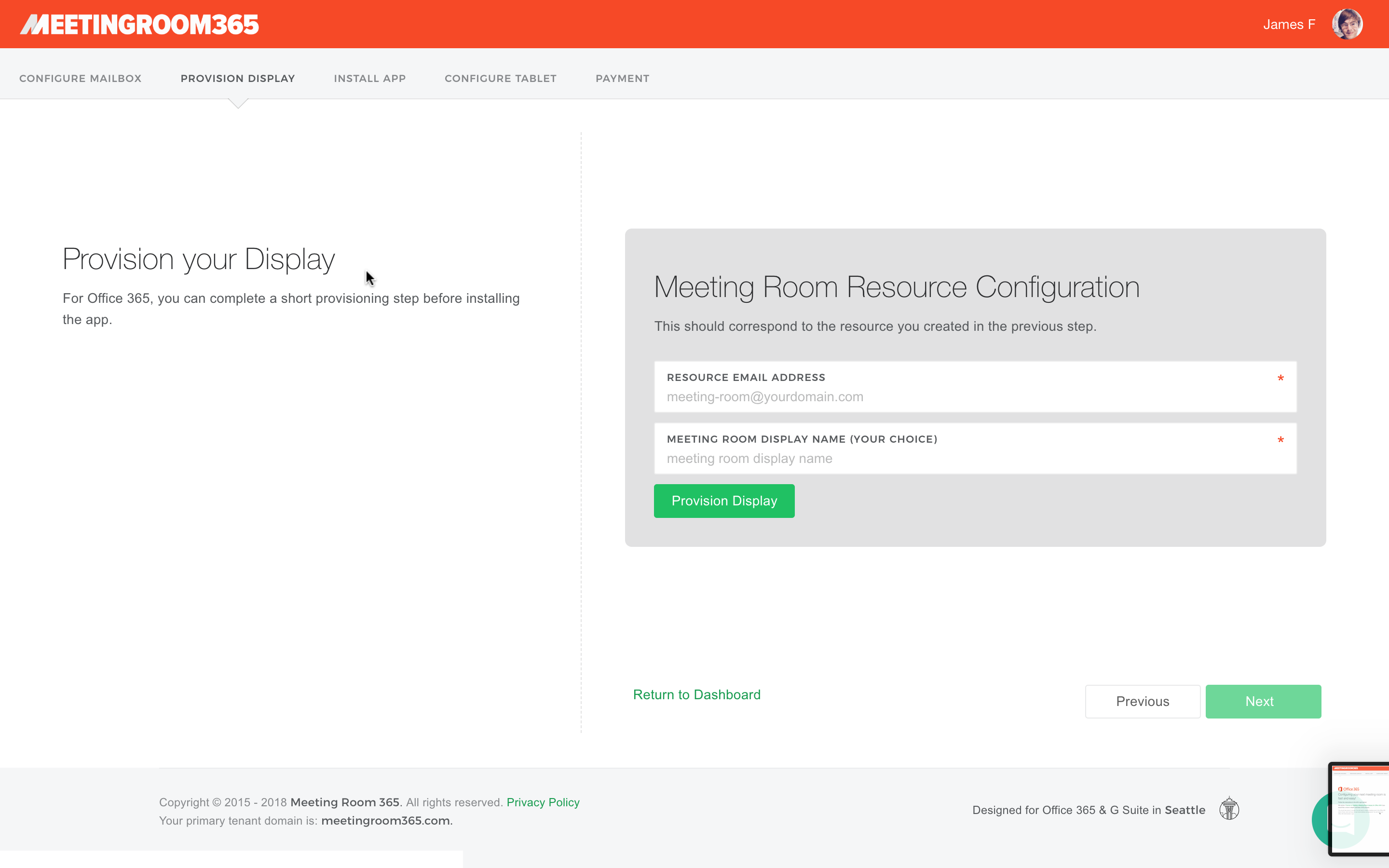Image resolution: width=1389 pixels, height=868 pixels.
Task: Select the Provision Display step
Action: click(238, 78)
